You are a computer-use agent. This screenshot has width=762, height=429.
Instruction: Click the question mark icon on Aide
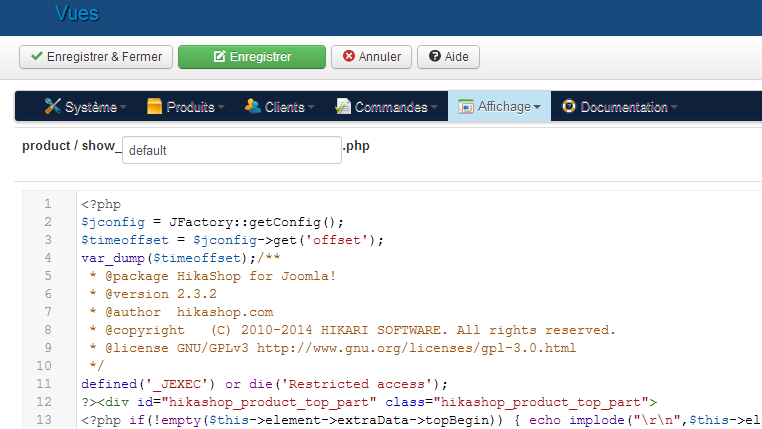pos(434,56)
